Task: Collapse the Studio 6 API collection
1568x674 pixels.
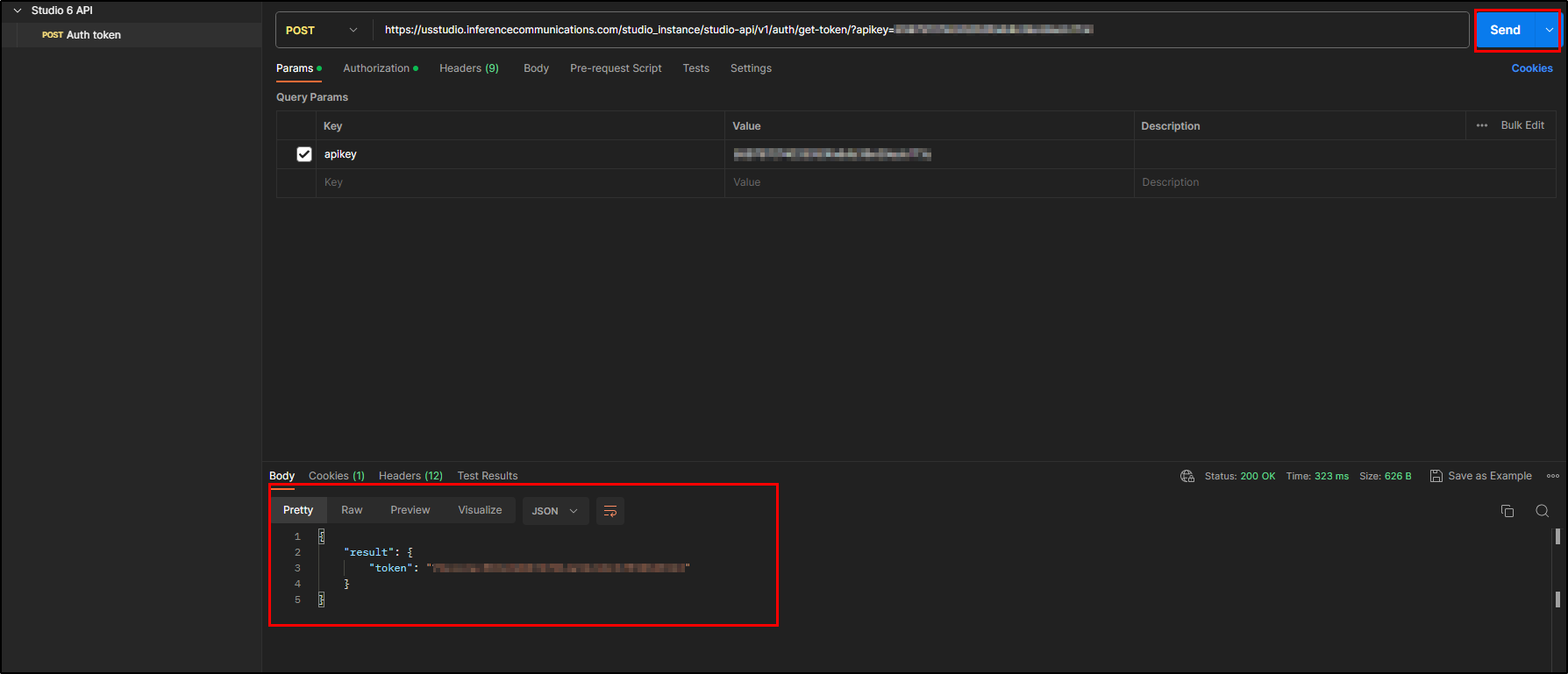Action: [x=18, y=11]
